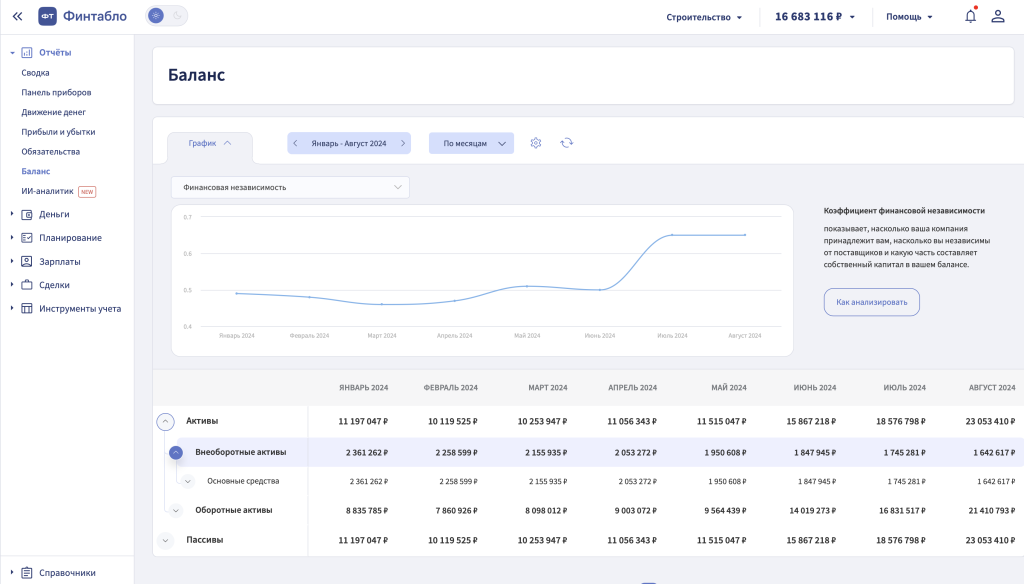This screenshot has width=1024, height=584.
Task: Open the Финансовая независимость chart selector
Action: pos(291,187)
